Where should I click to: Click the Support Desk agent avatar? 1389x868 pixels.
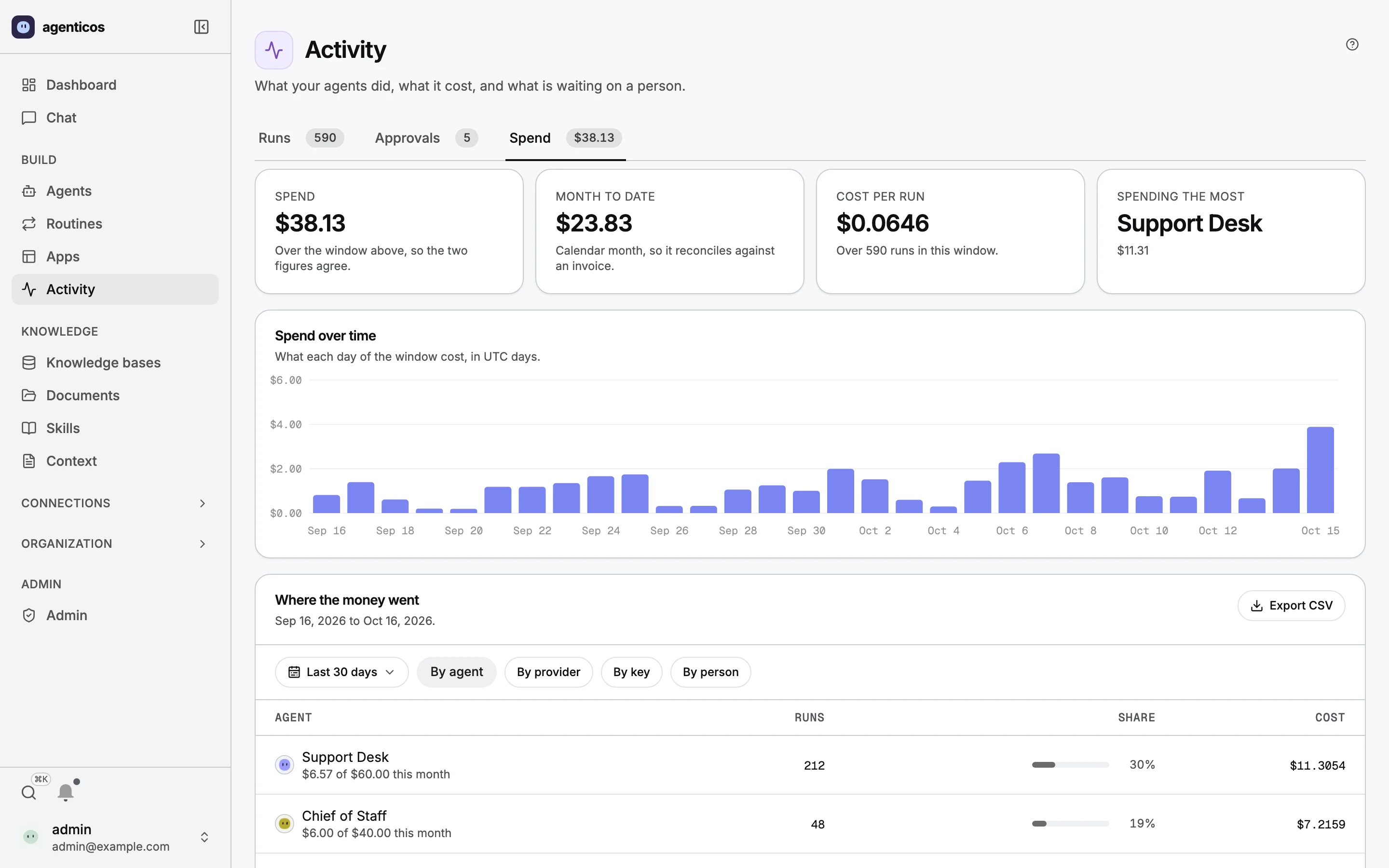point(284,765)
